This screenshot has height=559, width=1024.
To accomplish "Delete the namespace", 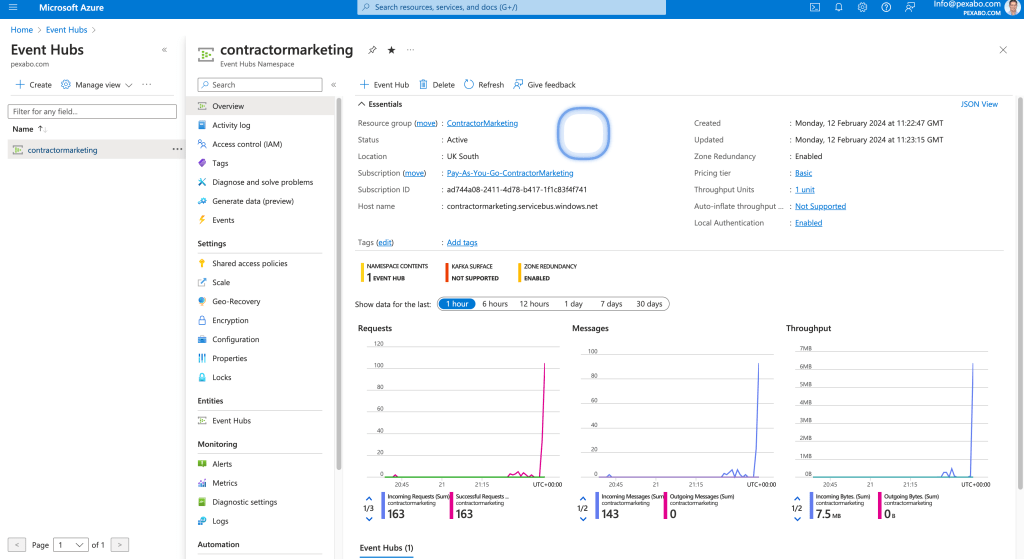I will coord(437,85).
